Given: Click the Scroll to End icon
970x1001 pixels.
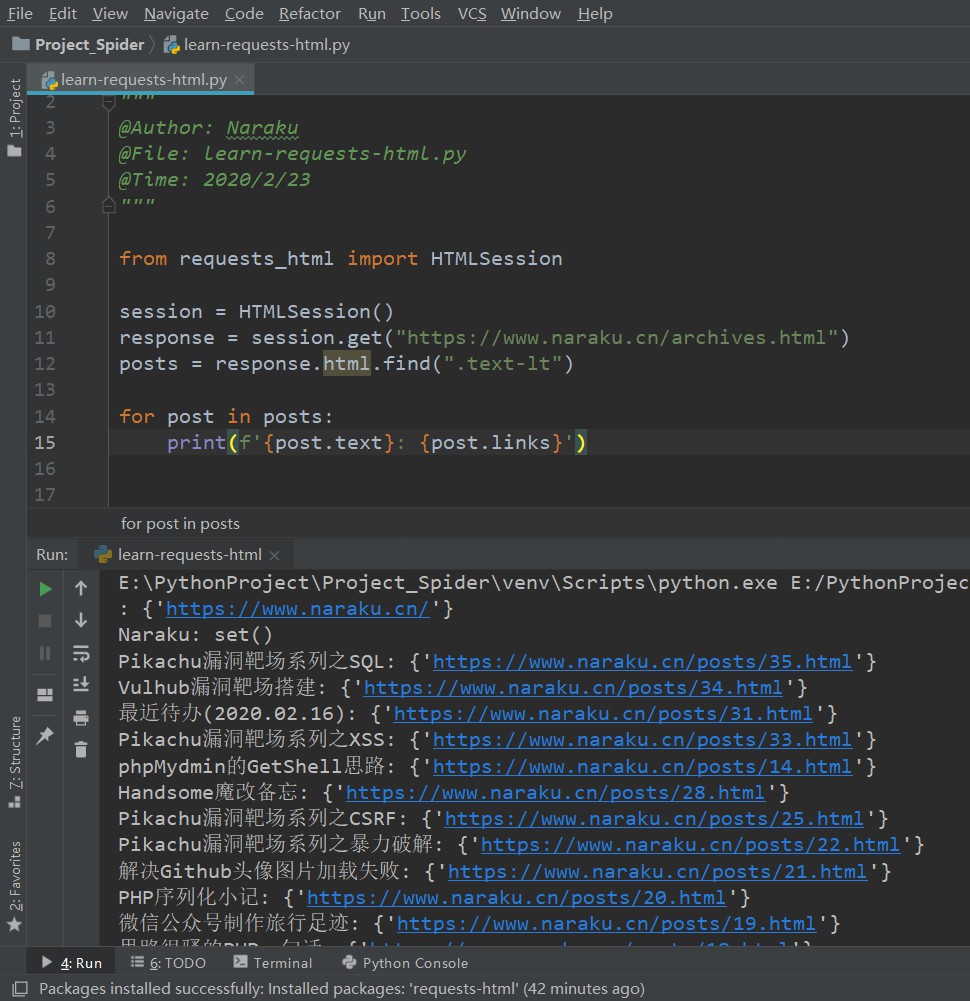Looking at the screenshot, I should point(81,685).
